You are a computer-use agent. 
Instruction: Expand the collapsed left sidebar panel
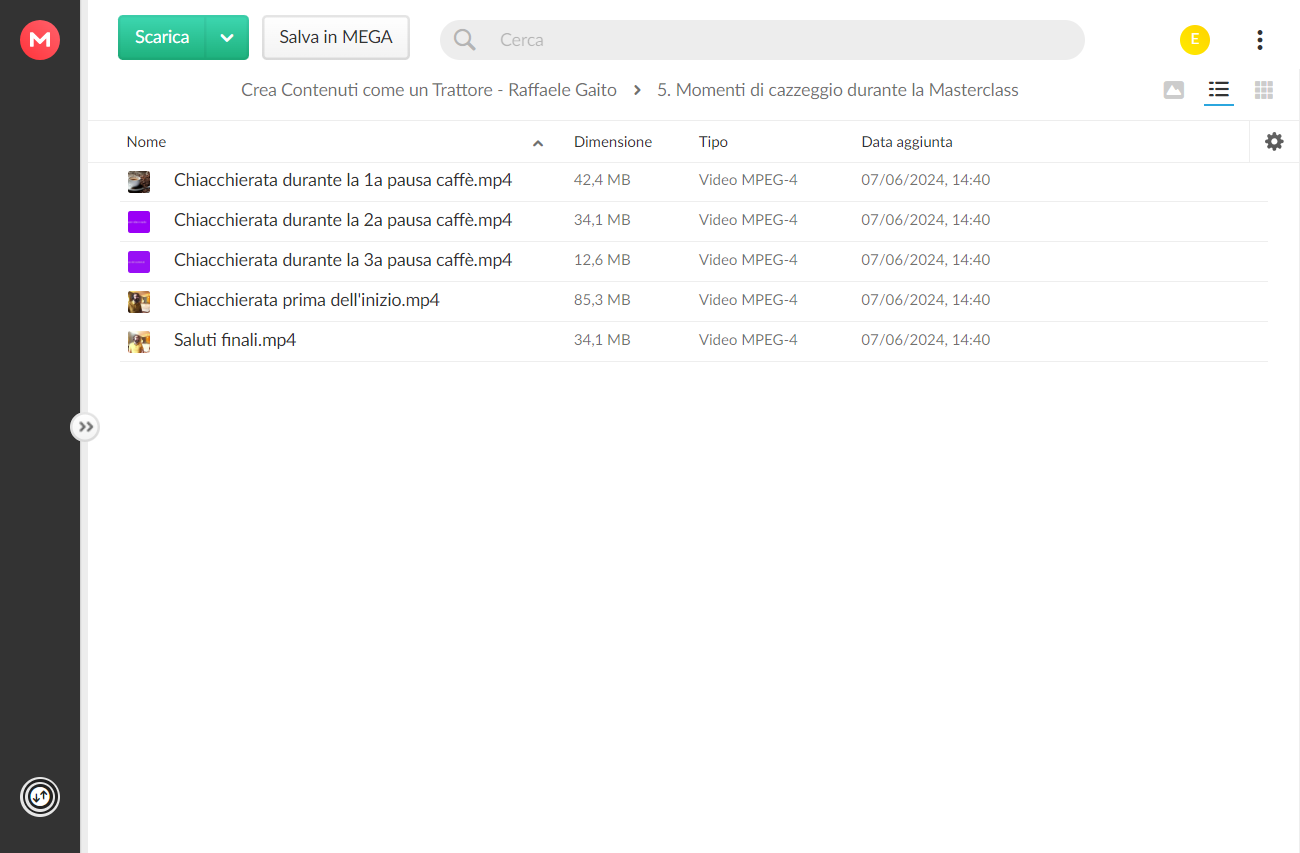(85, 427)
